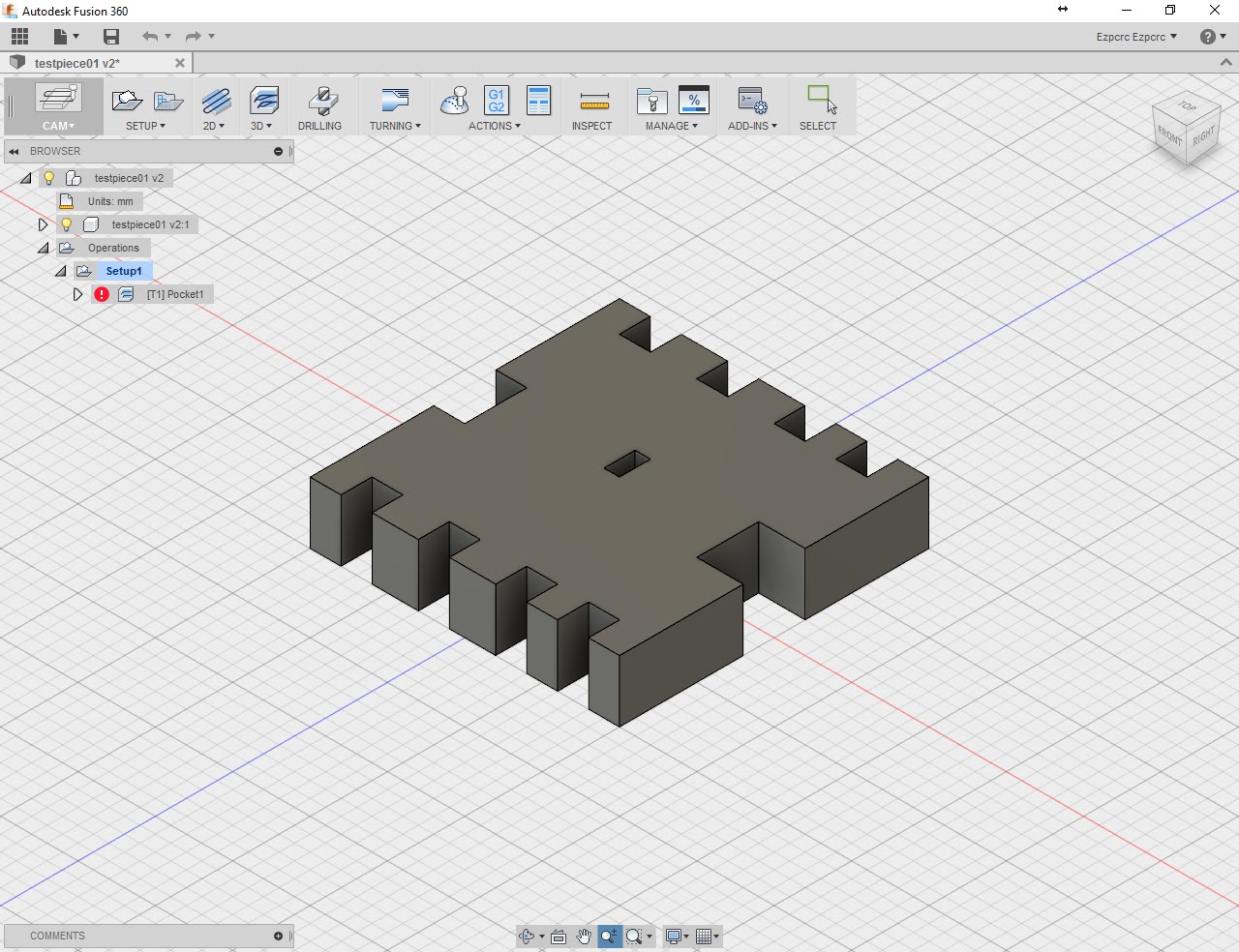Screen dimensions: 1239x952
Task: Toggle visibility lightbulb for testpiece01 v2:1
Action: point(67,224)
